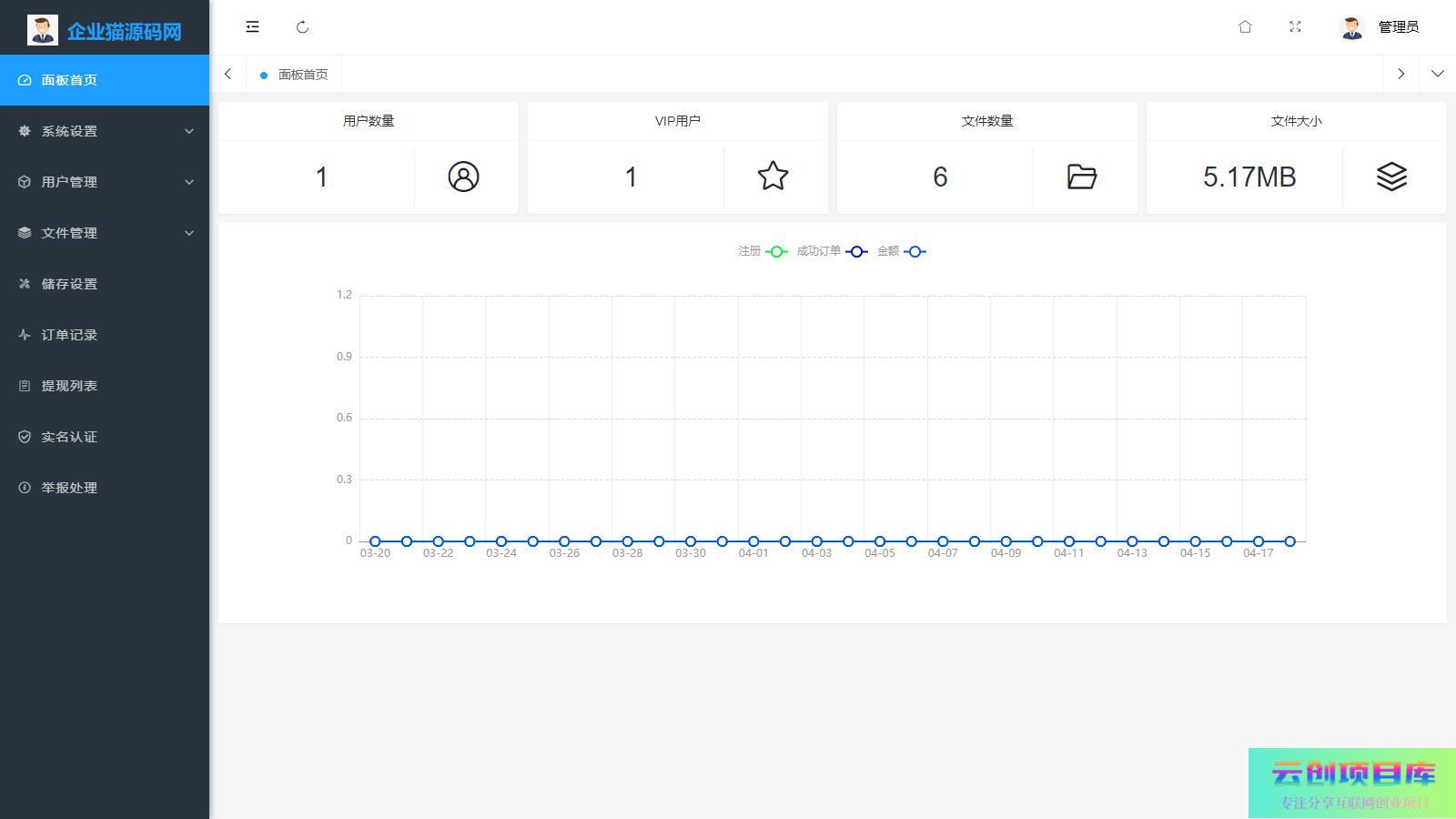1456x819 pixels.
Task: Collapse the sidebar using the menu fold icon
Action: point(252,27)
